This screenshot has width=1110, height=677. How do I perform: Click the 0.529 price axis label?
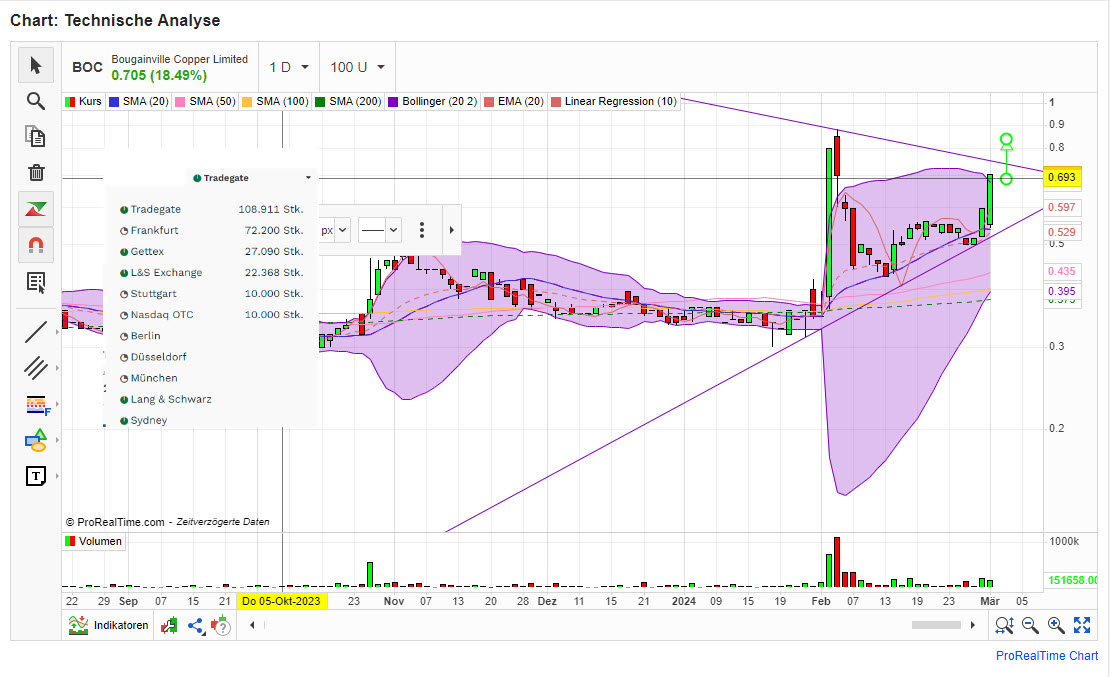(1062, 232)
